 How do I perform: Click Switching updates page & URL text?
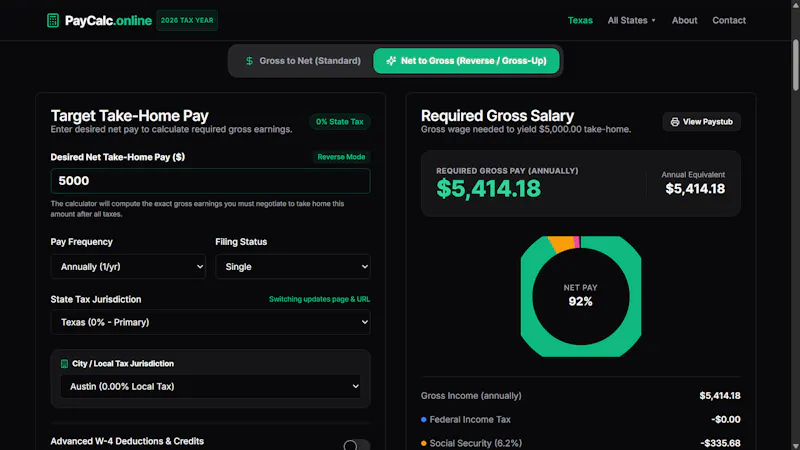[319, 299]
